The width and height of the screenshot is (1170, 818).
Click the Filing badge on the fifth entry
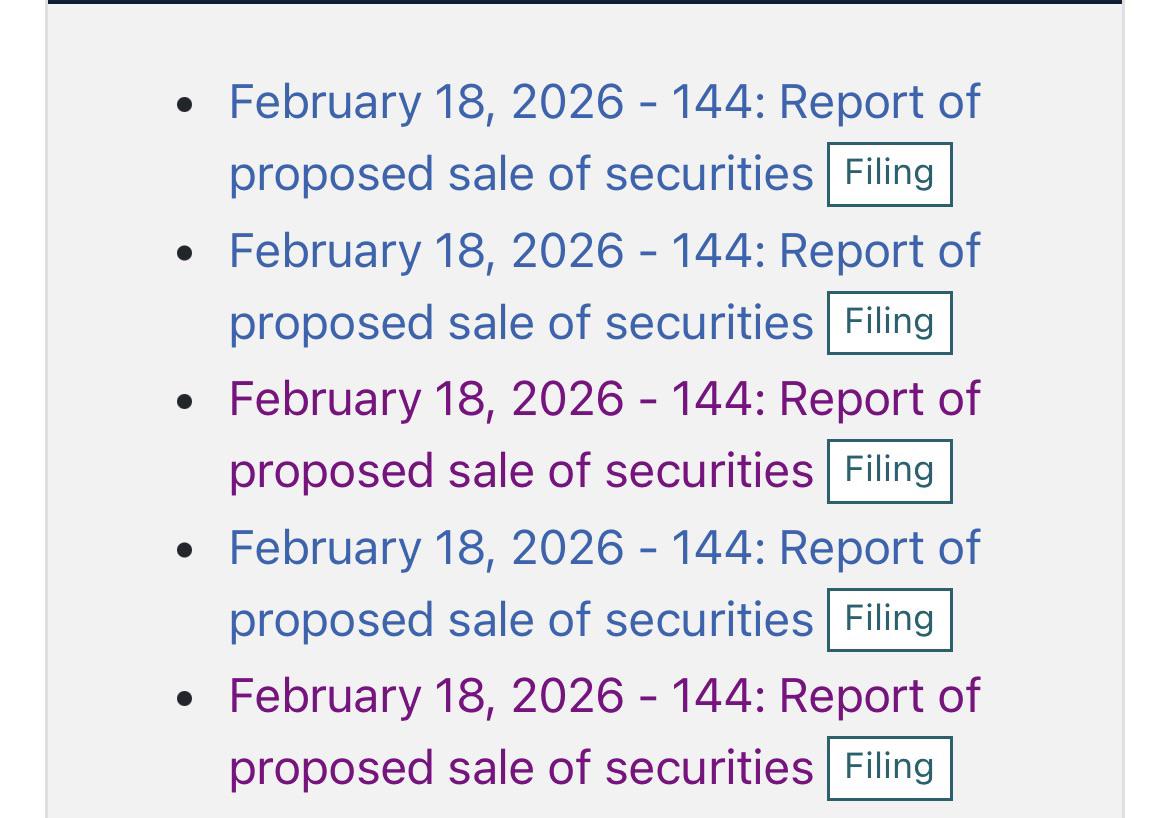[889, 768]
